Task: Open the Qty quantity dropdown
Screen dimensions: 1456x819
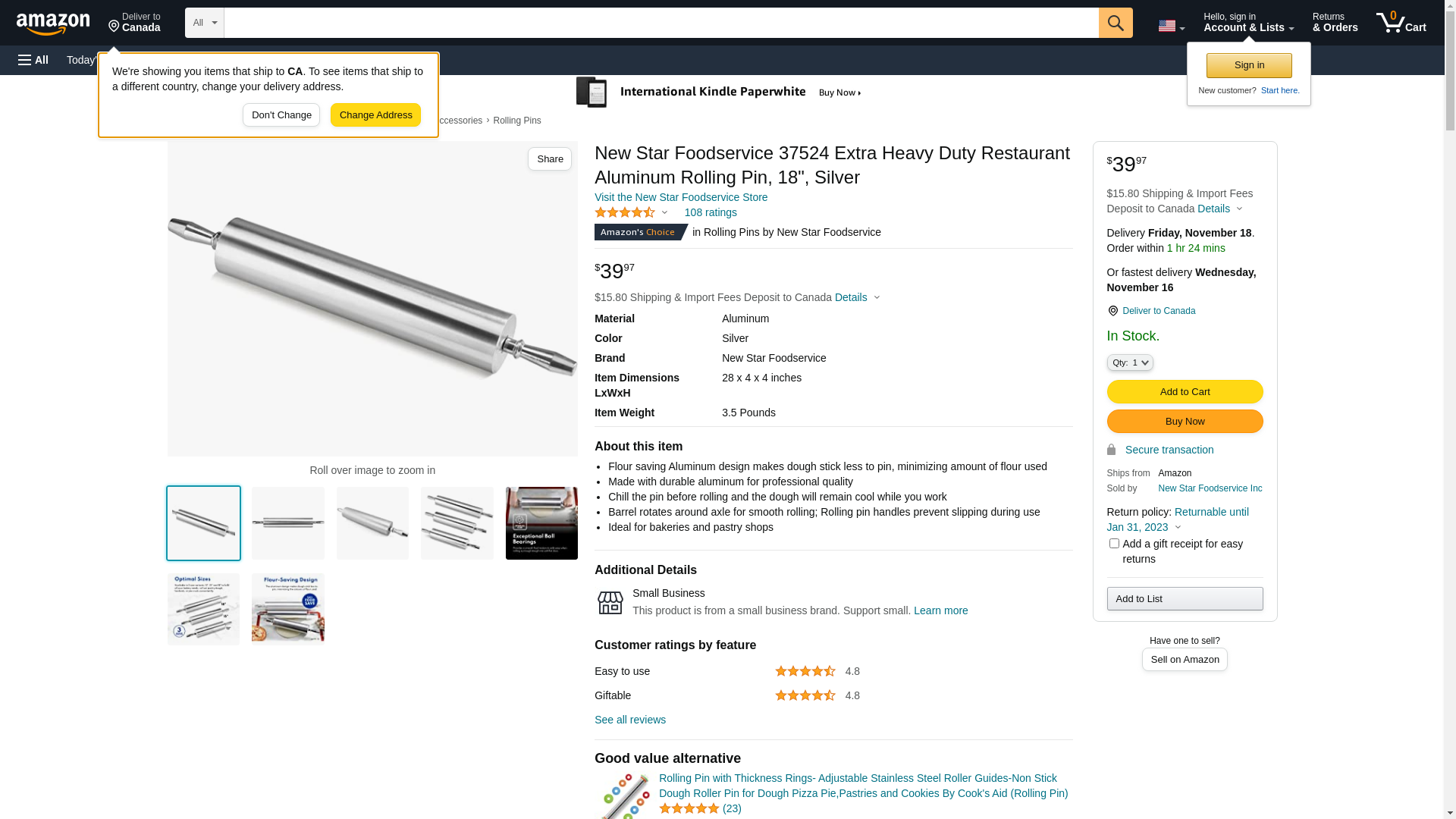Action: pos(1129,363)
